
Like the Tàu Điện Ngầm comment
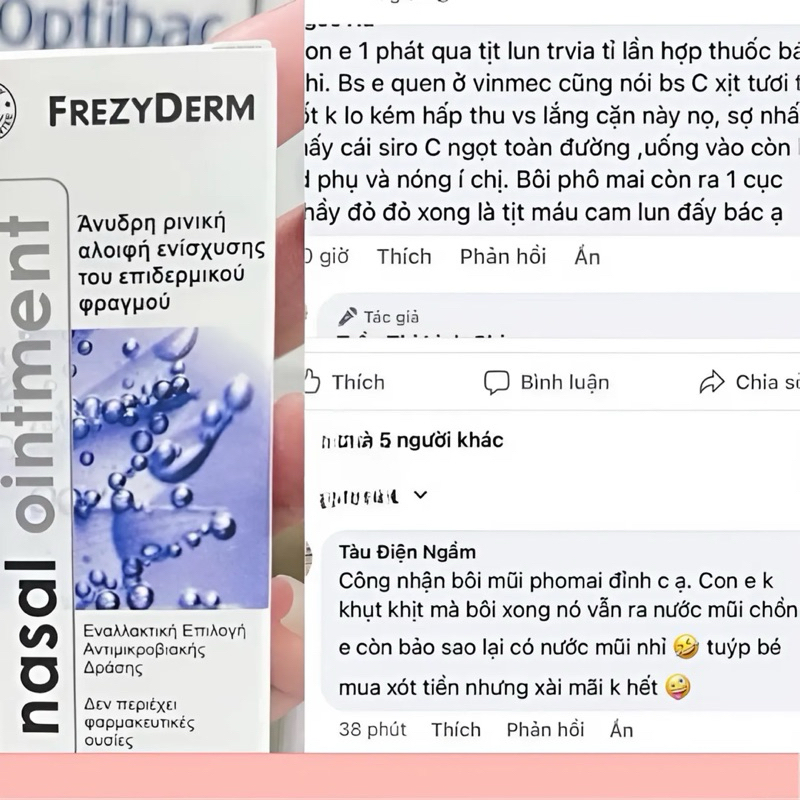pyautogui.click(x=456, y=730)
